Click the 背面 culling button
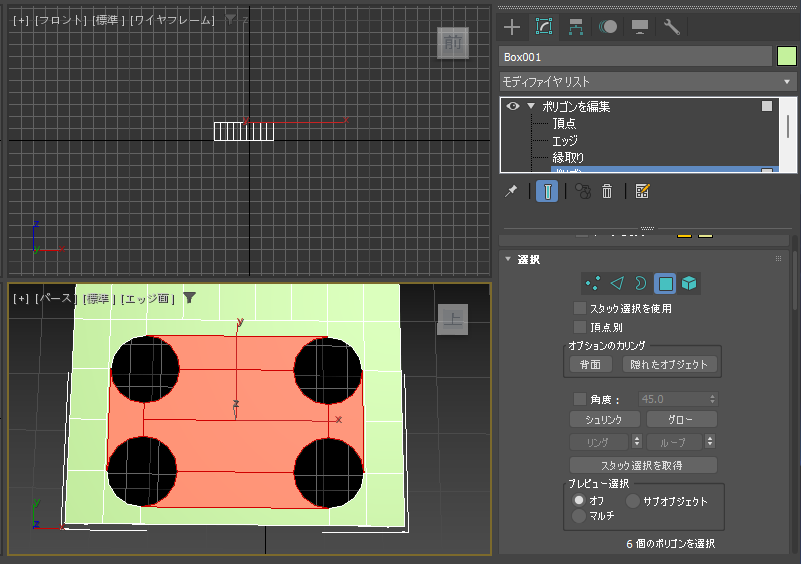The width and height of the screenshot is (801, 564). pyautogui.click(x=590, y=364)
